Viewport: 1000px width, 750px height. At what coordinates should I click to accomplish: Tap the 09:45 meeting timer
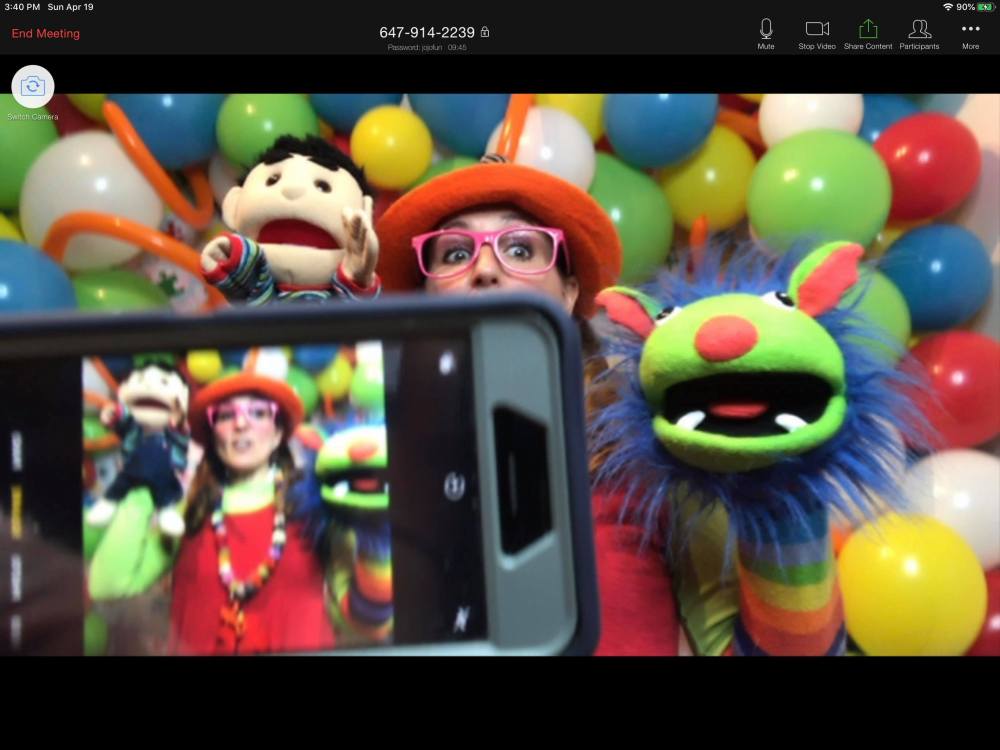point(457,47)
